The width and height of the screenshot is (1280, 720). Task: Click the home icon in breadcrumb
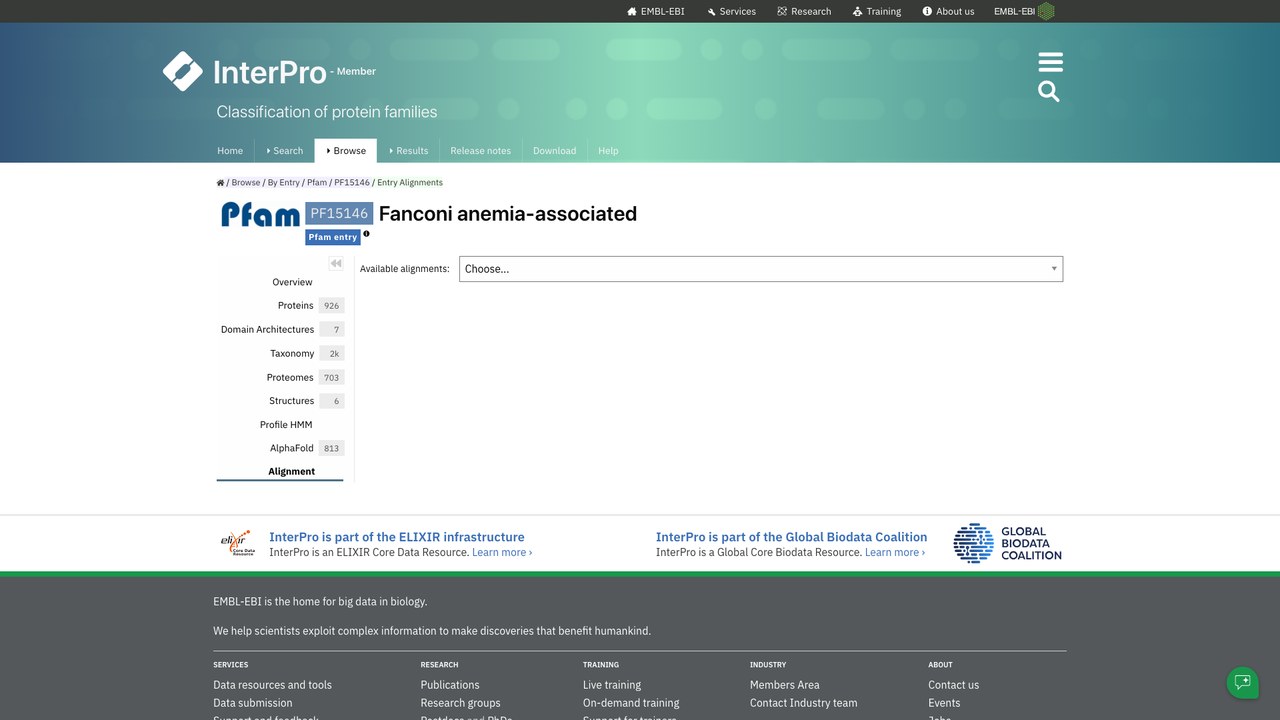(x=220, y=182)
